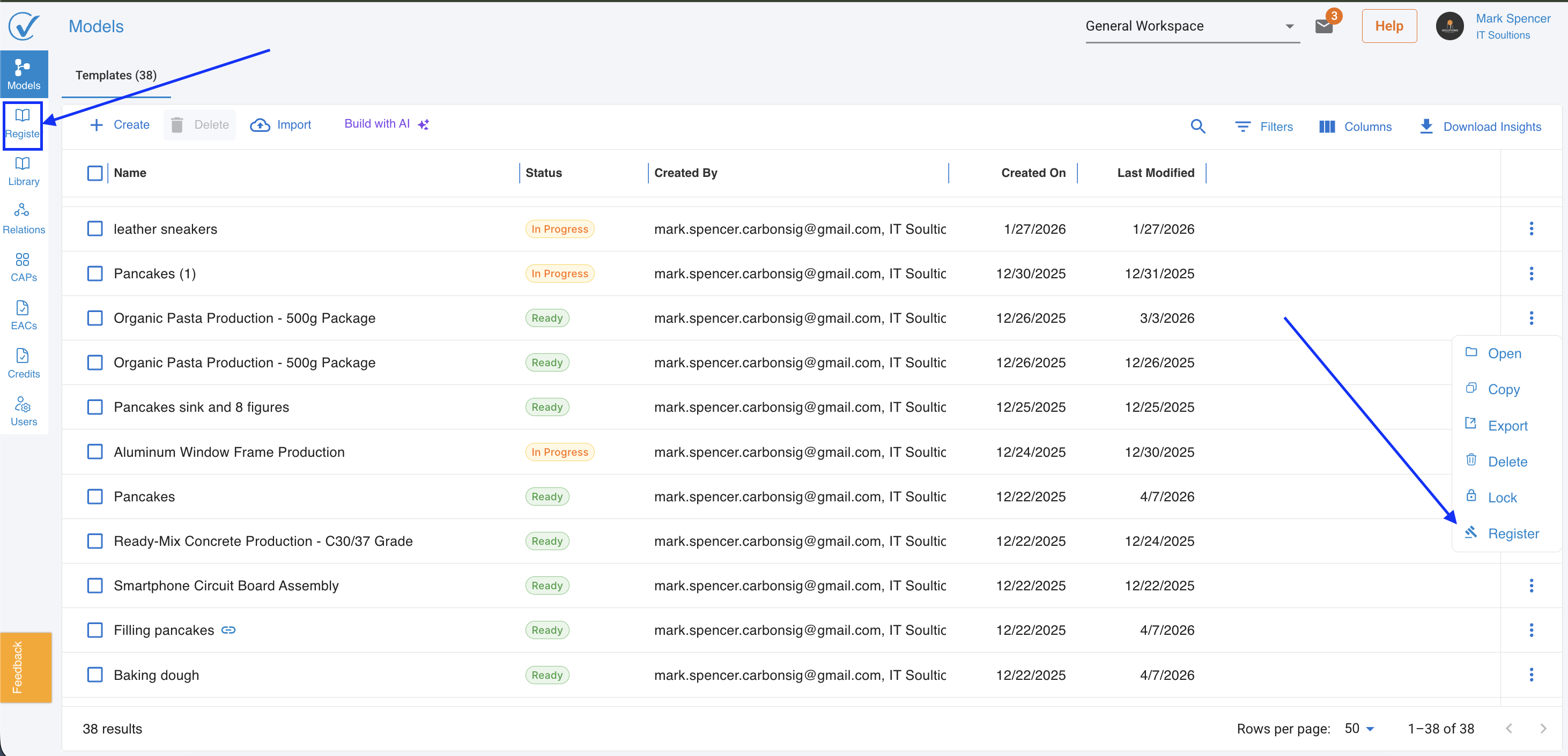Choose Register in the context menu
The height and width of the screenshot is (756, 1568).
pos(1513,533)
